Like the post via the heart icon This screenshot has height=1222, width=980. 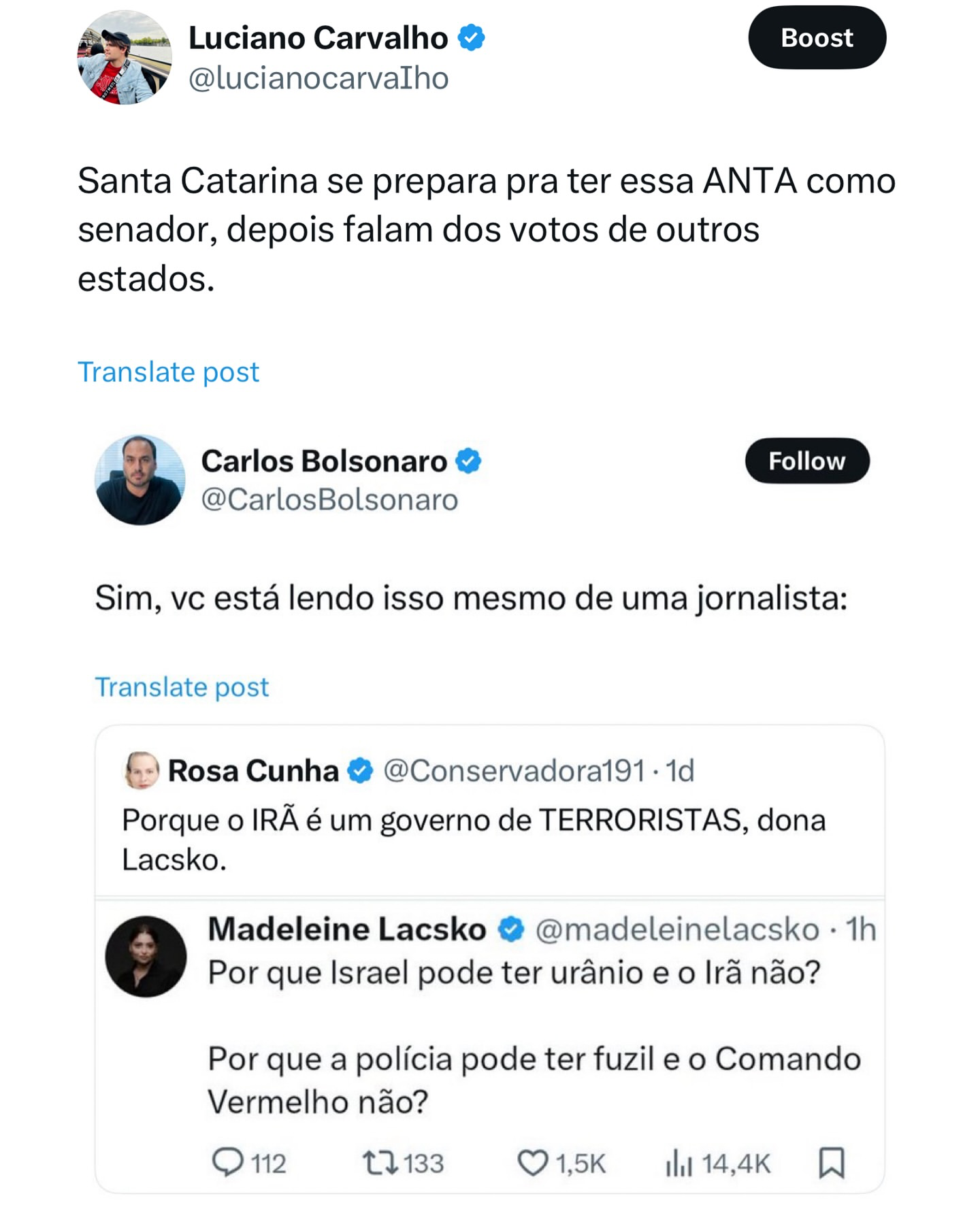click(x=532, y=1163)
